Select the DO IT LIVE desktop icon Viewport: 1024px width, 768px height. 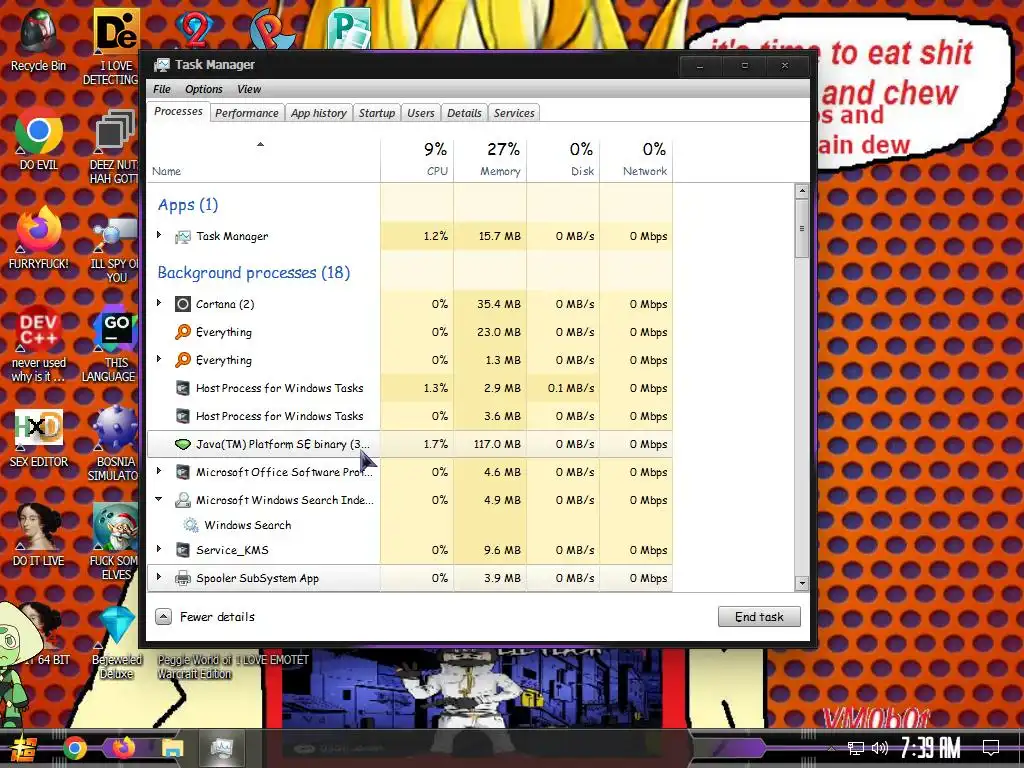[x=39, y=535]
